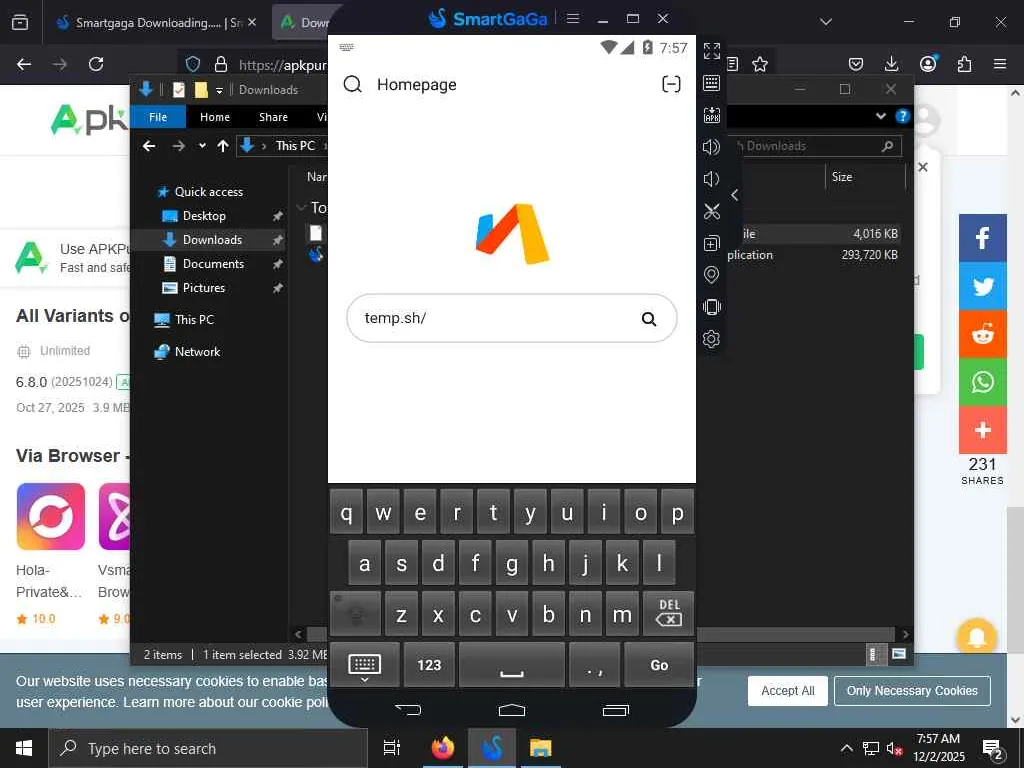Collapse SmartGaGa sidebar with left chevron
The image size is (1024, 768).
(x=735, y=195)
